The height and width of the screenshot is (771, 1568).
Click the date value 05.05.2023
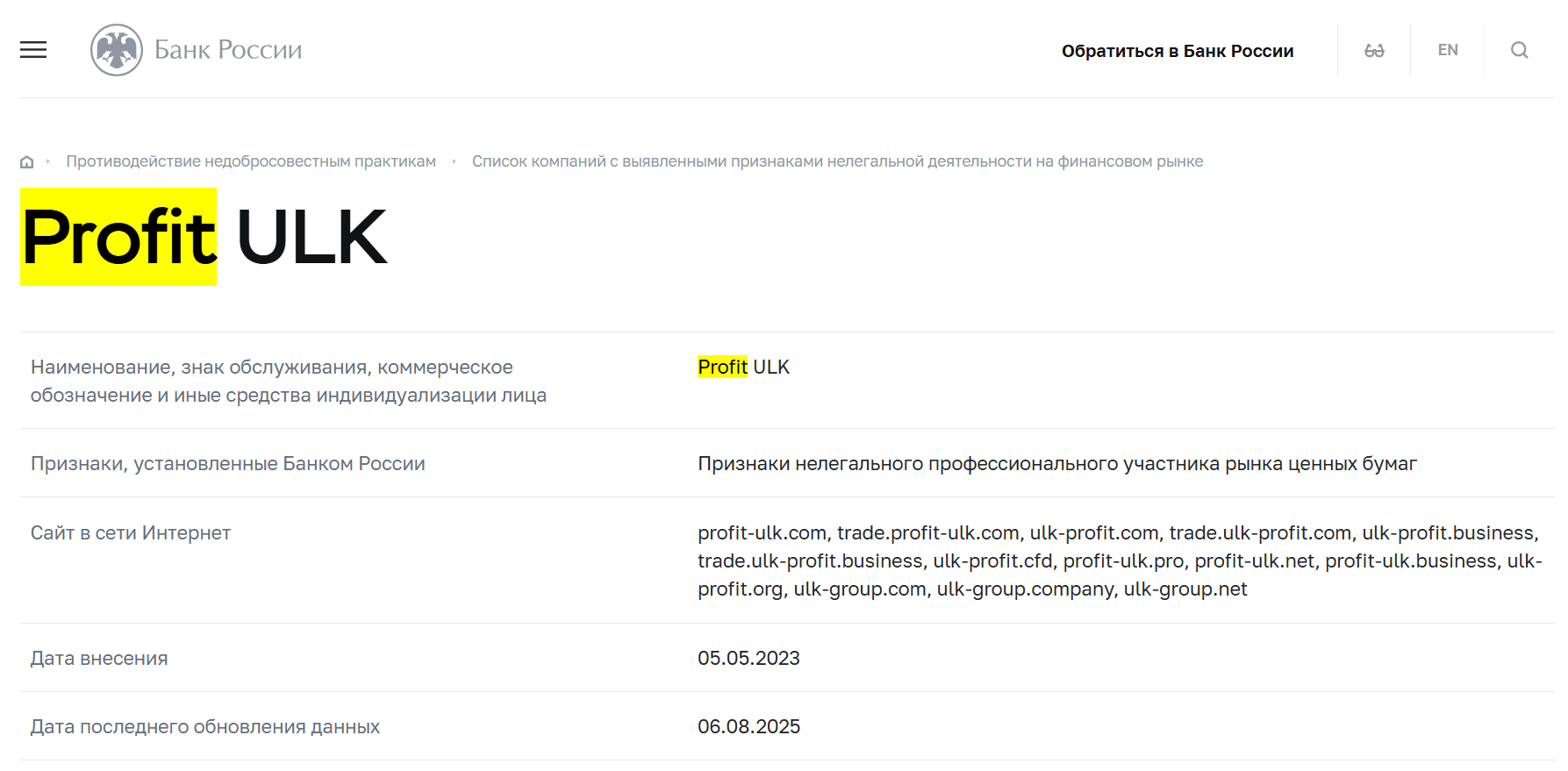click(x=748, y=658)
